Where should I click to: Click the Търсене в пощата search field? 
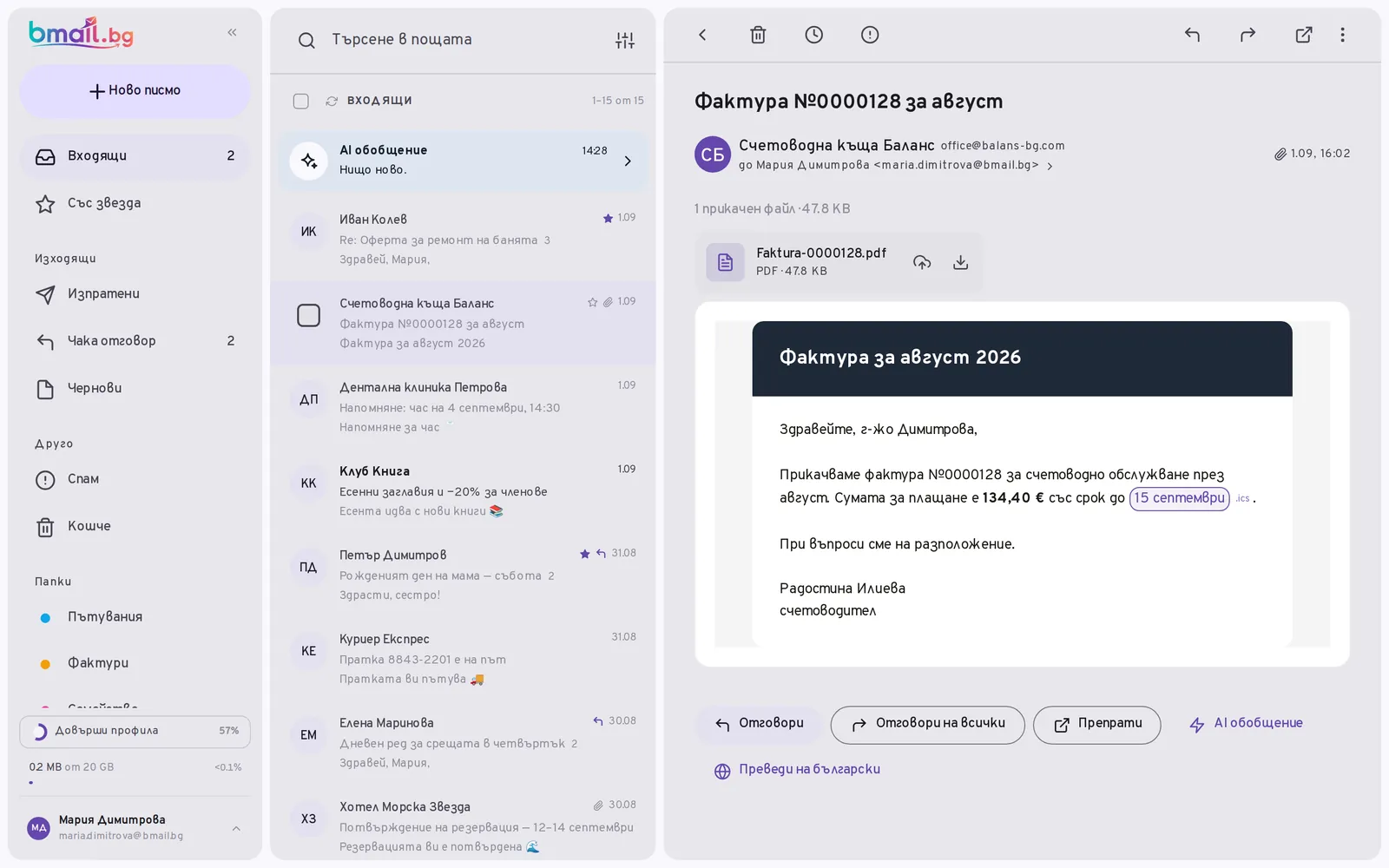tap(464, 40)
